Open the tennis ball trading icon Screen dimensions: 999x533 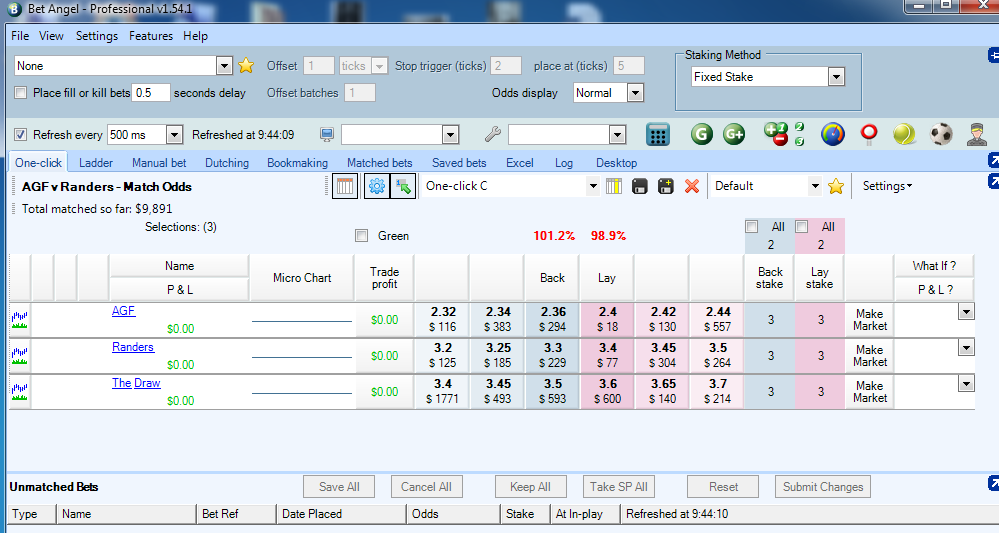[x=904, y=134]
